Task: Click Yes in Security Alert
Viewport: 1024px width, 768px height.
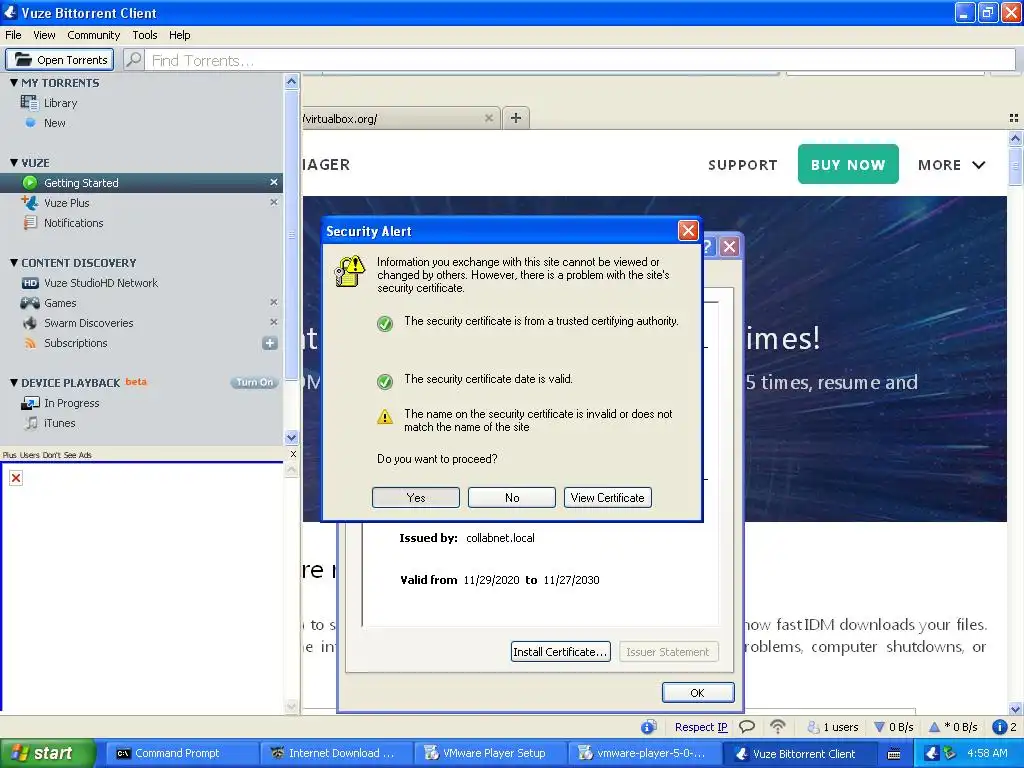Action: (415, 498)
